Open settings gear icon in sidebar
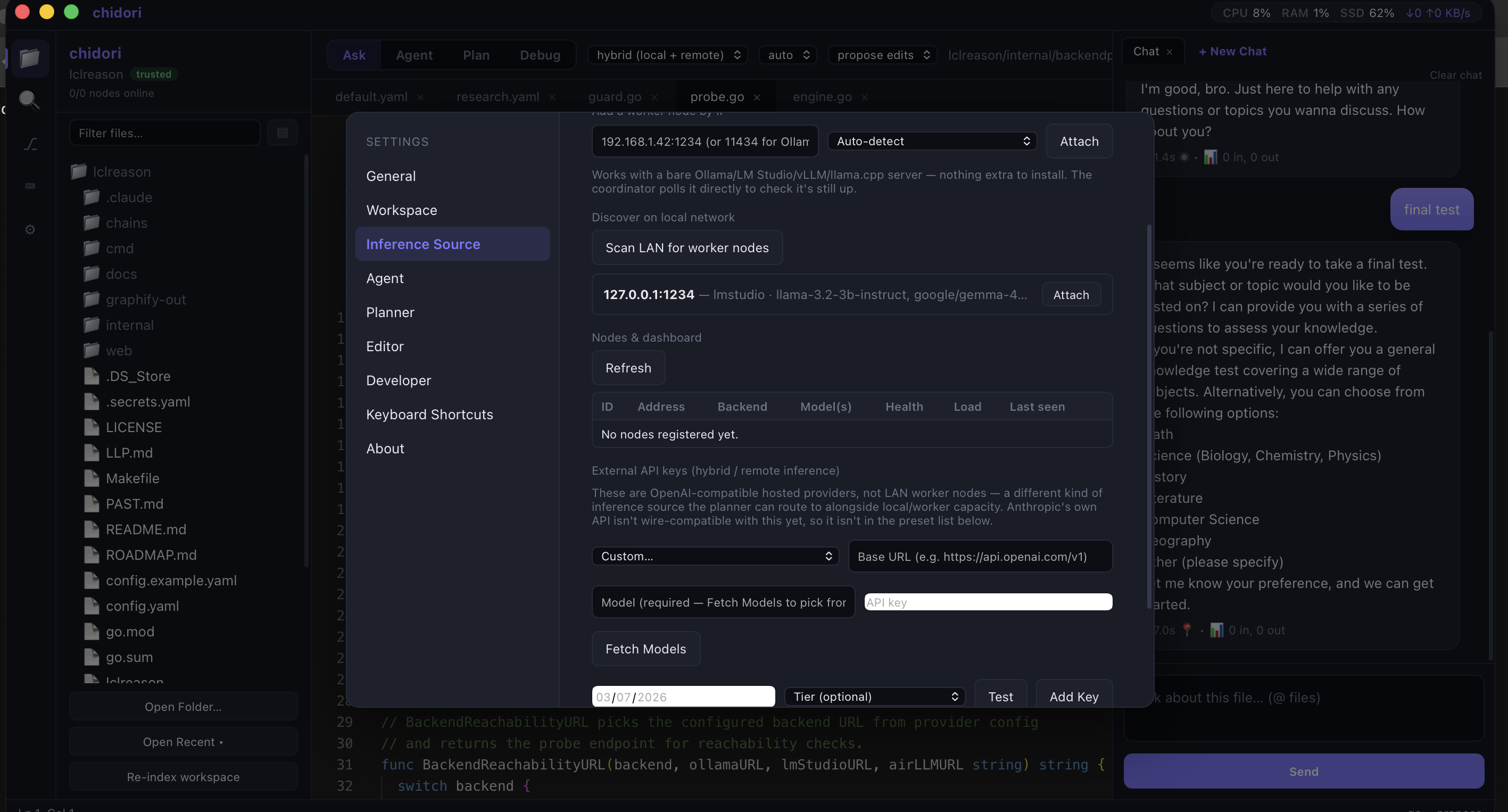The image size is (1508, 812). (x=30, y=229)
